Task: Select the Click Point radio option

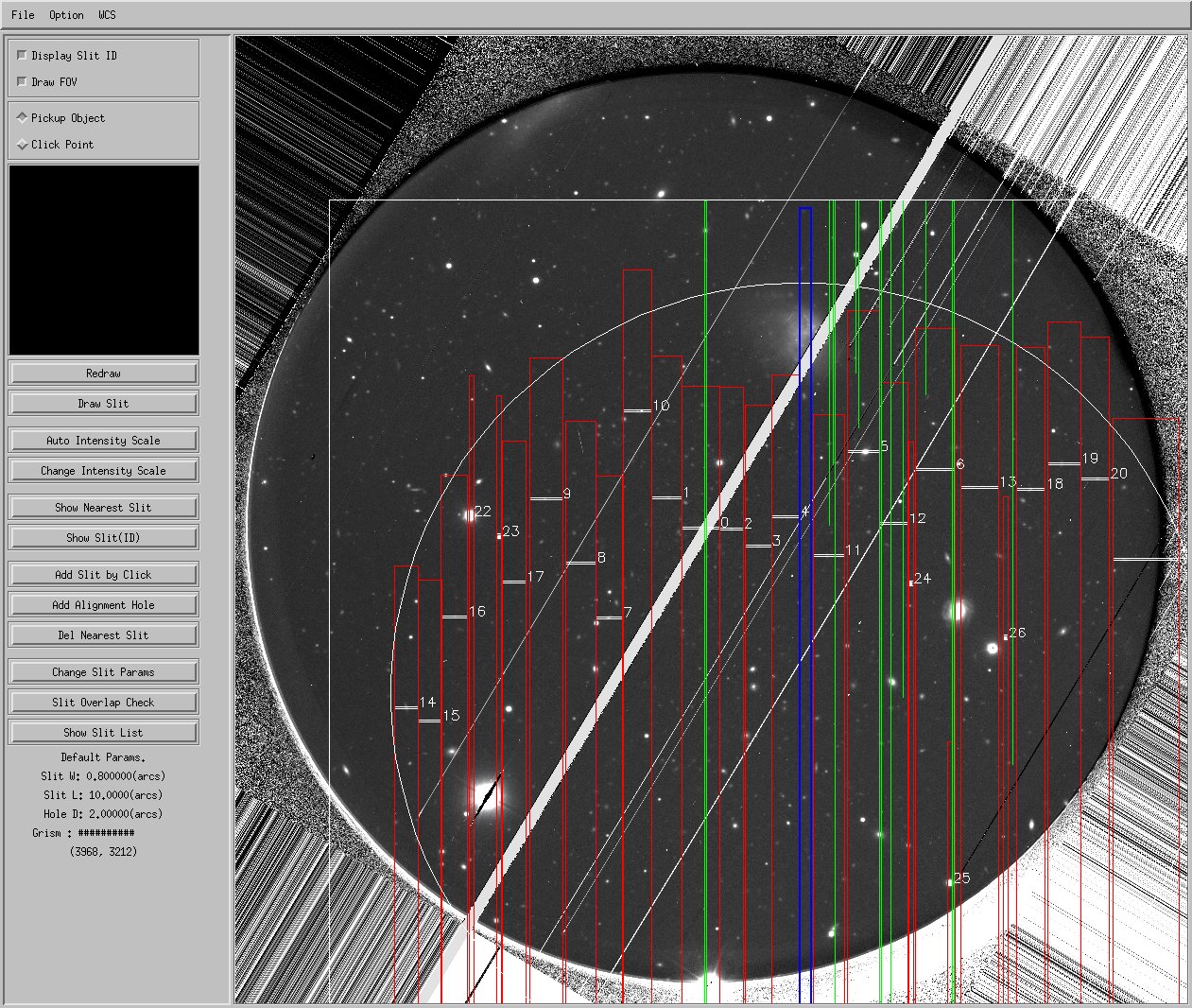Action: (23, 145)
